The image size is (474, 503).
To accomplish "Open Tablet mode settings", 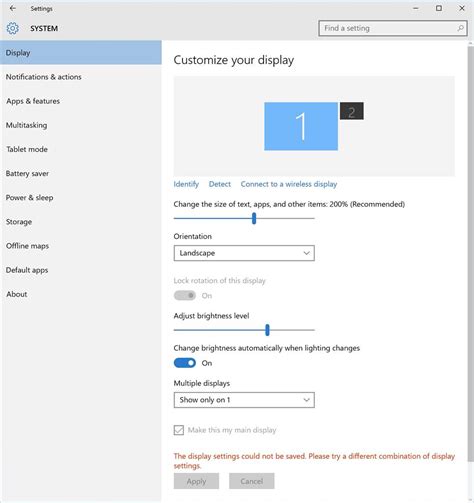I will [x=81, y=149].
